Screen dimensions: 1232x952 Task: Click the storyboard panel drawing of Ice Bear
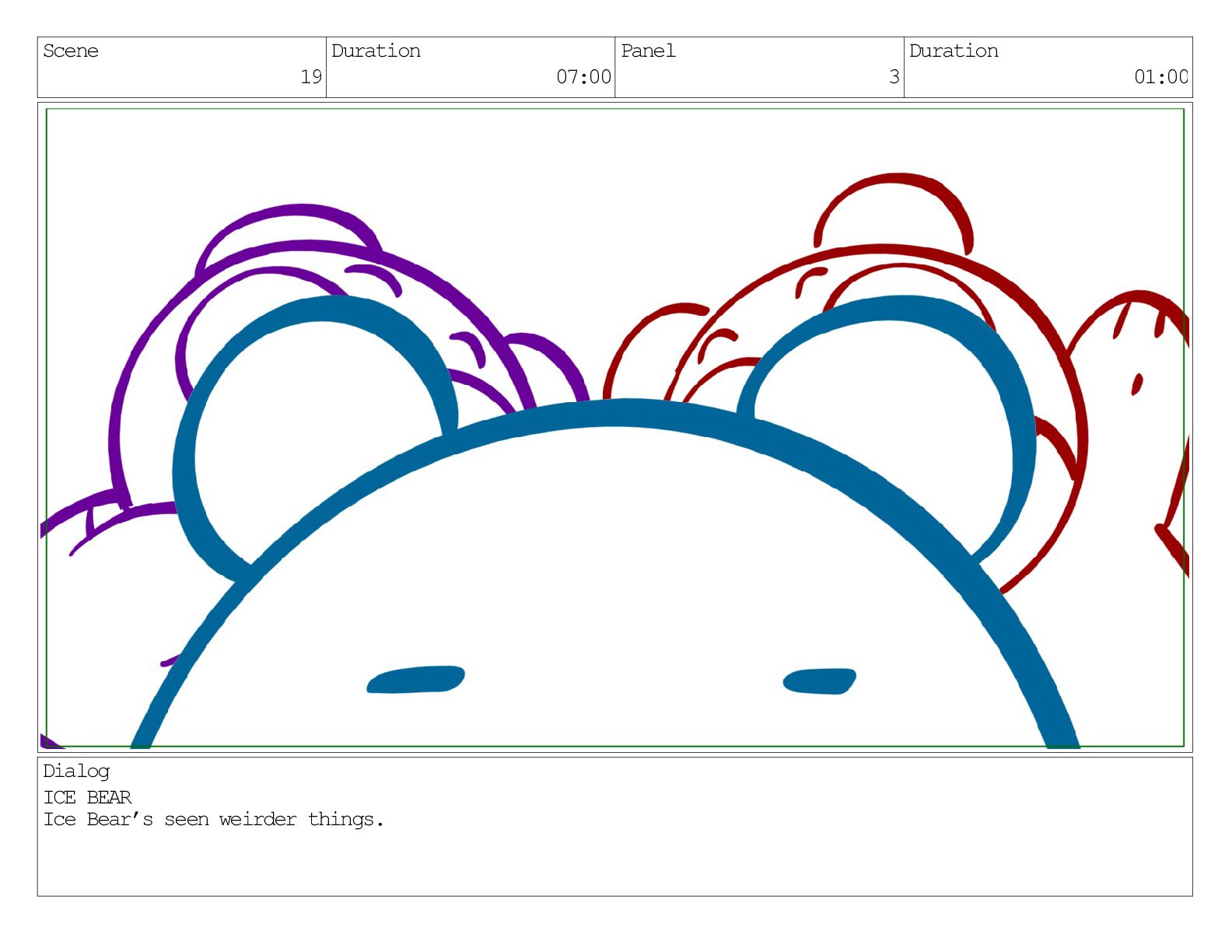coord(614,427)
